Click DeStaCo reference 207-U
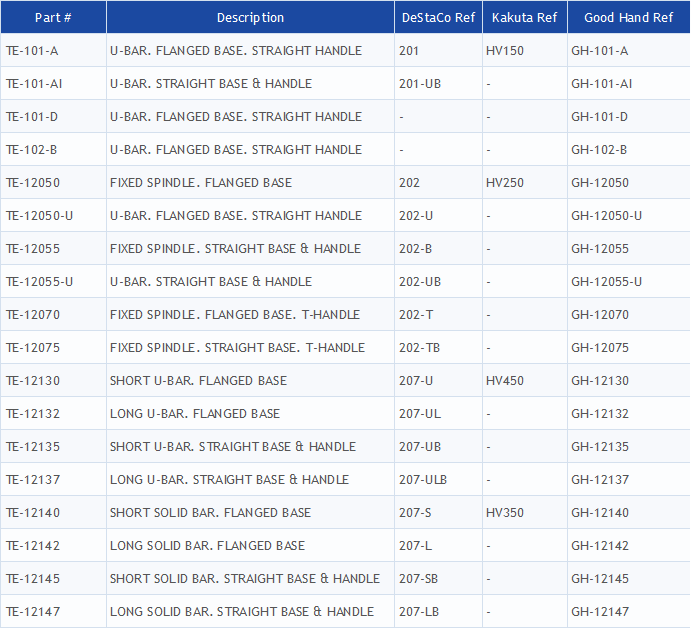Screen dimensions: 698x628 416,381
